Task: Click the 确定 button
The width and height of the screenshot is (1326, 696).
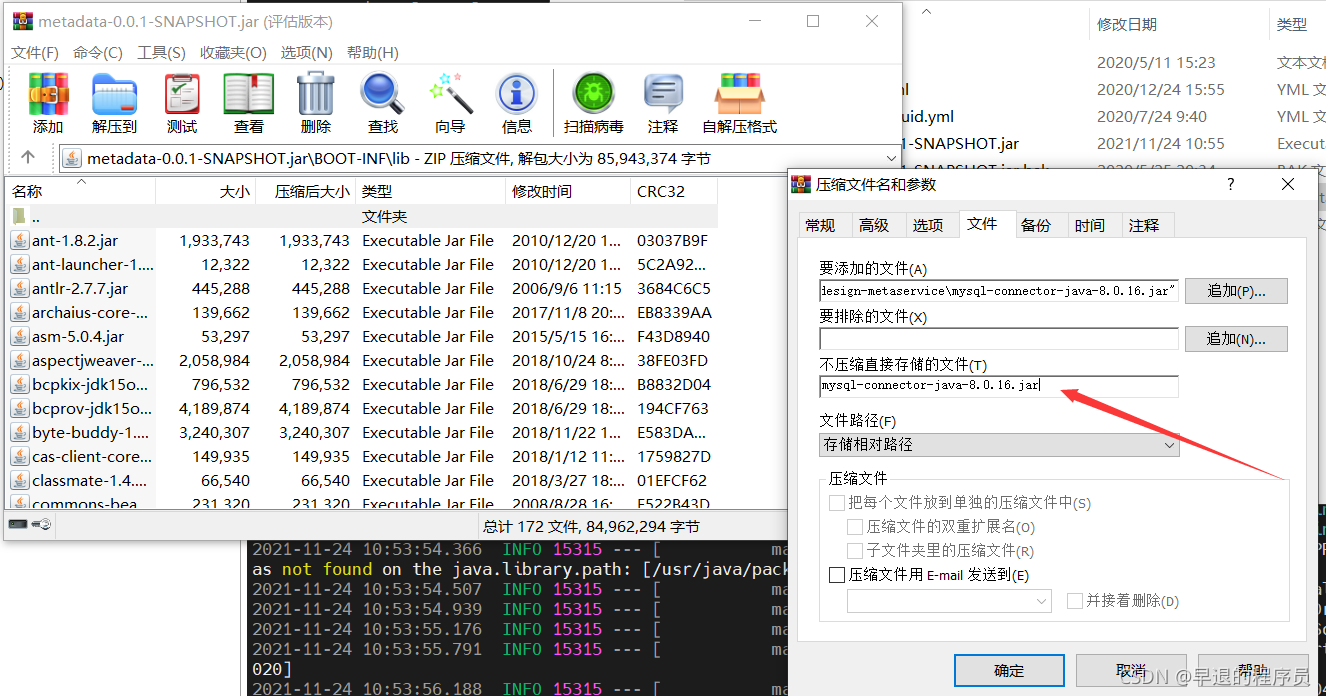Action: point(1009,670)
